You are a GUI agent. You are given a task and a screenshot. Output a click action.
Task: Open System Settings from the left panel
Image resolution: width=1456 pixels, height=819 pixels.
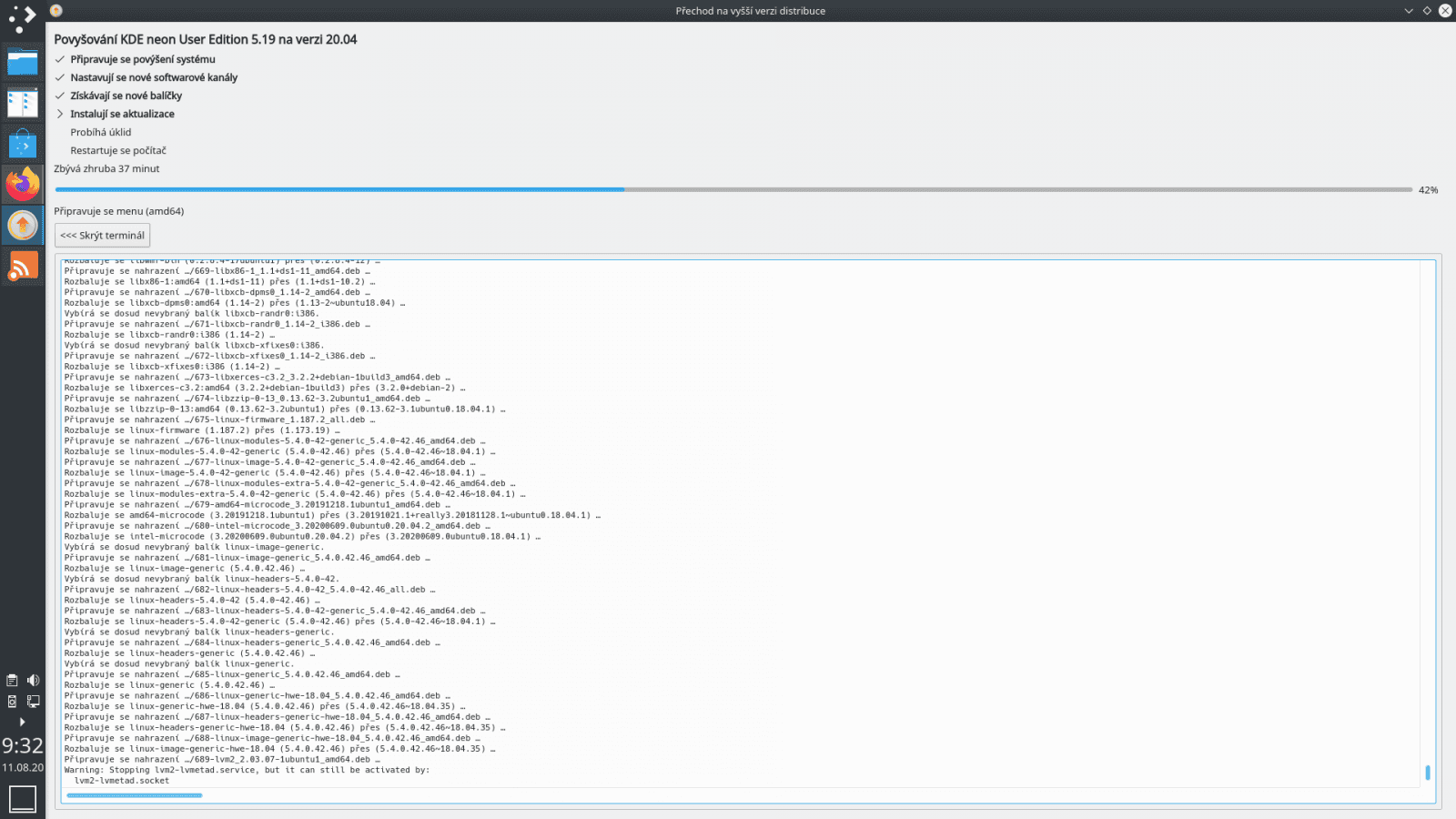pyautogui.click(x=22, y=101)
